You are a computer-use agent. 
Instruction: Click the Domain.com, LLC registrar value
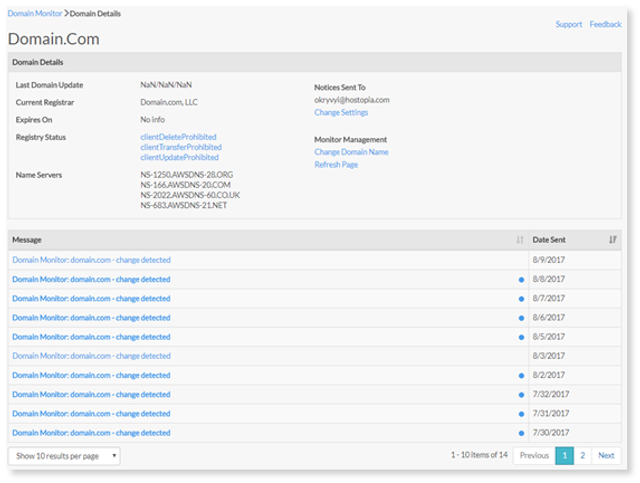(169, 102)
